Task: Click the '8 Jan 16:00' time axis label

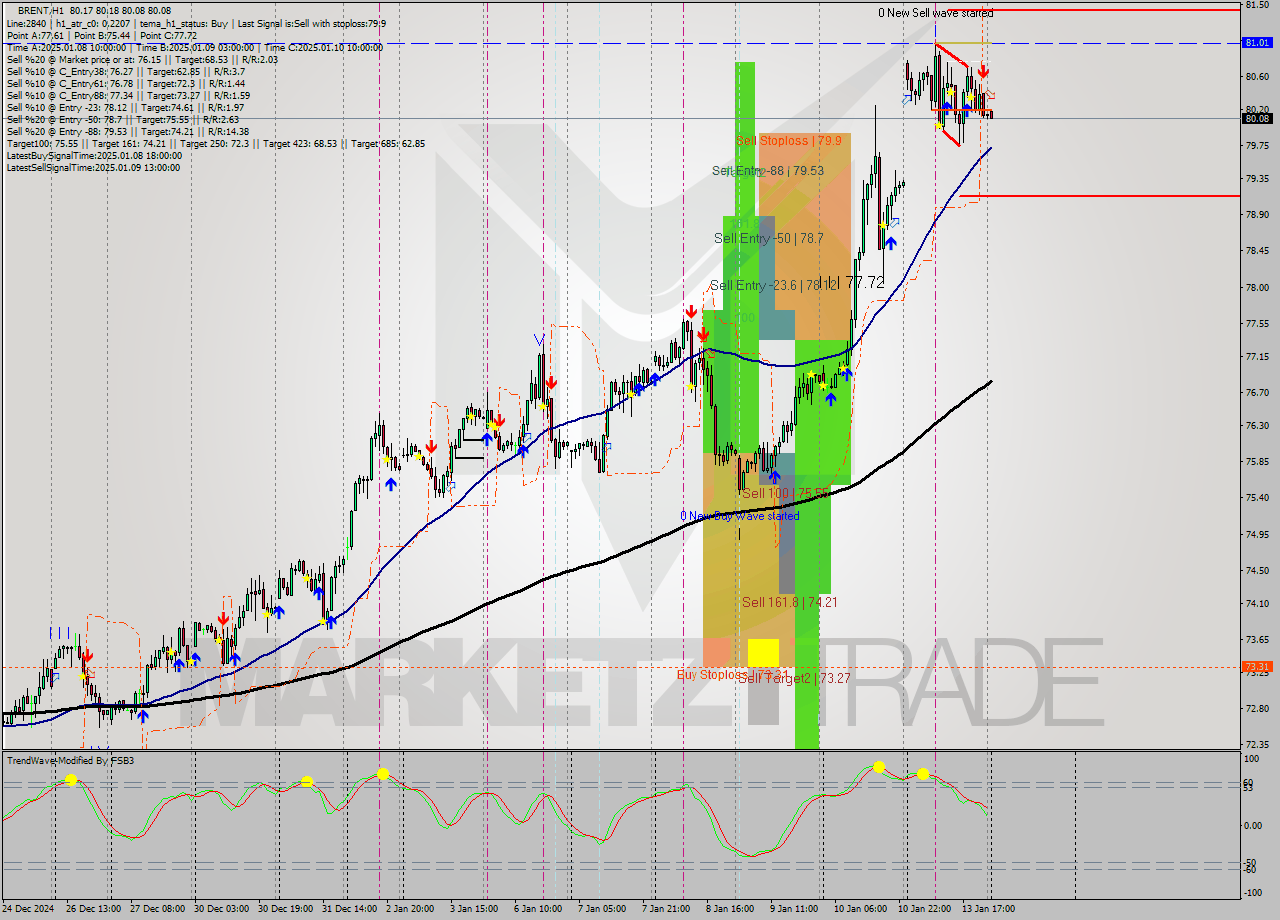Action: coord(731,909)
